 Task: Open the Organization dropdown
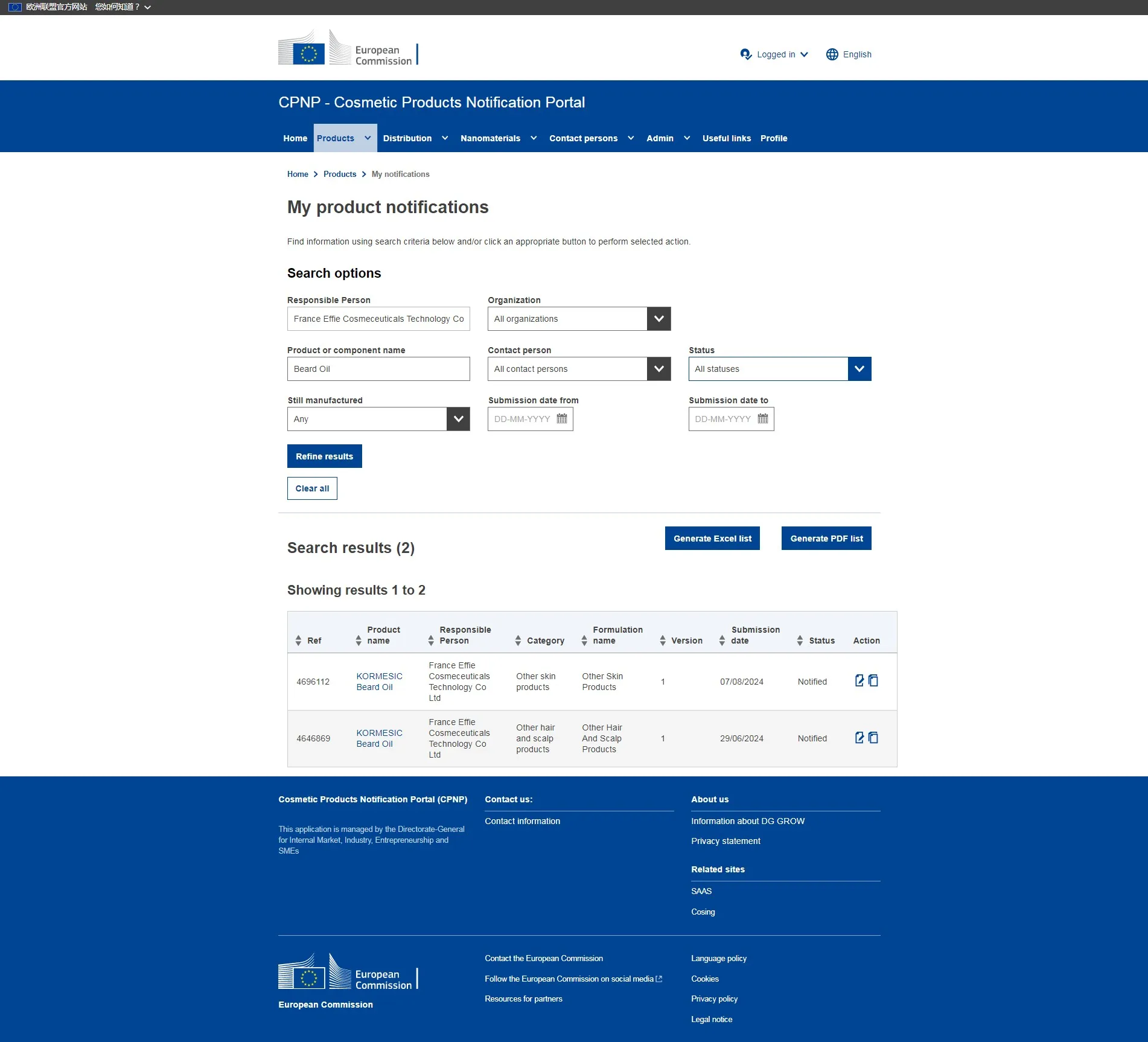(x=579, y=319)
